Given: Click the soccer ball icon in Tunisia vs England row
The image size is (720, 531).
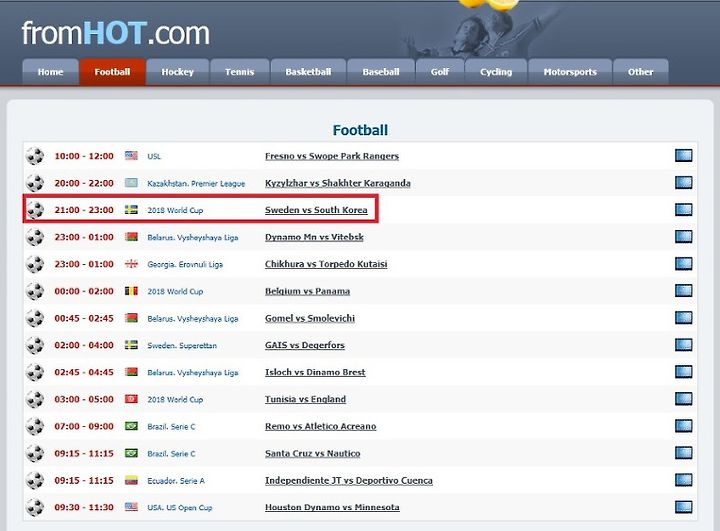Looking at the screenshot, I should [35, 399].
